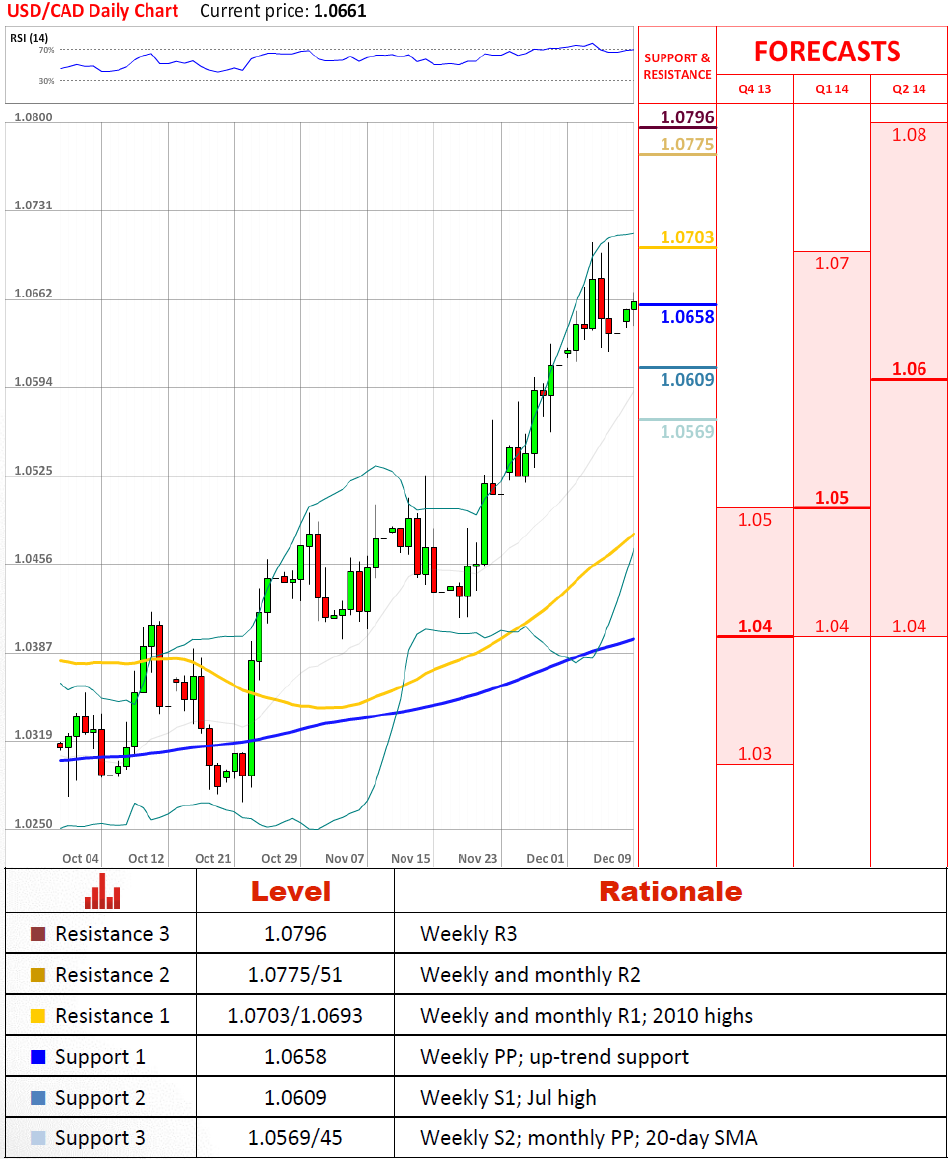The image size is (950, 1159).
Task: Click the Resistance 1 row label
Action: coord(112,1016)
